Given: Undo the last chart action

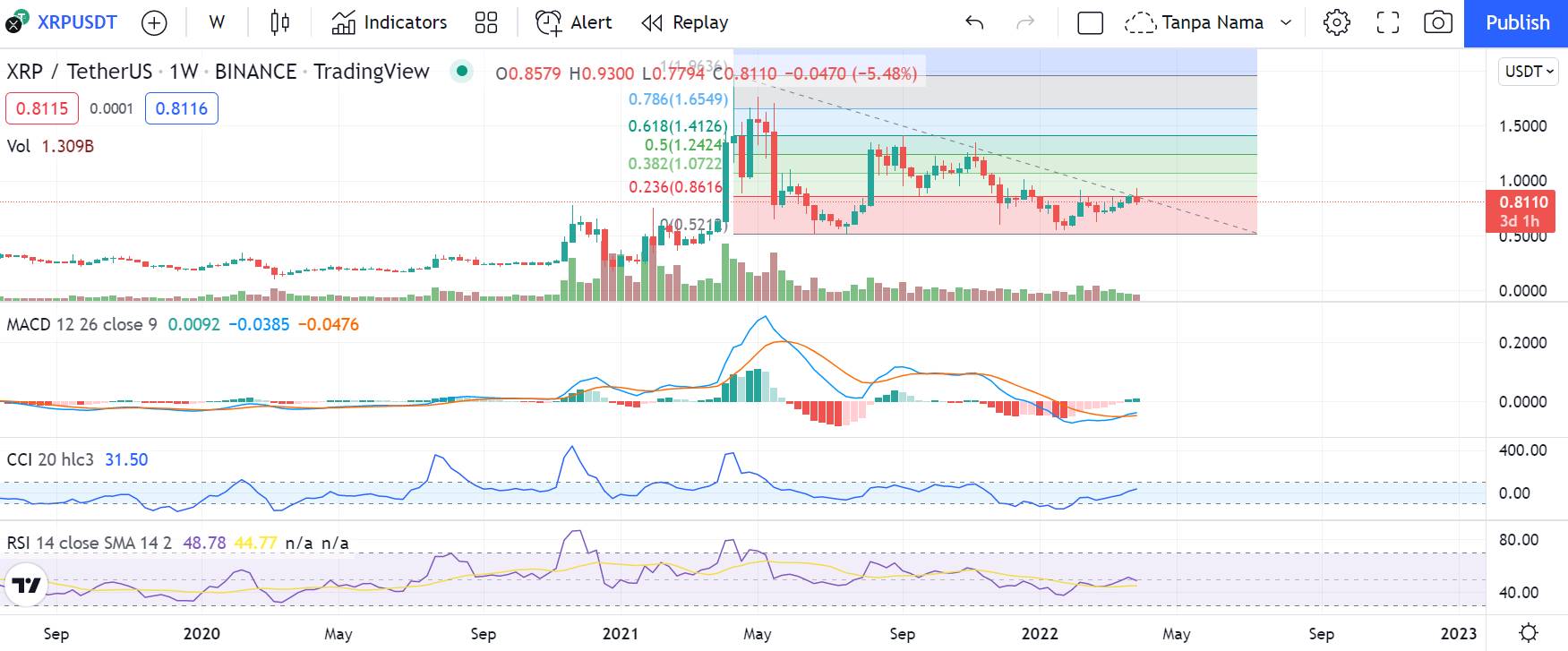Looking at the screenshot, I should click(974, 22).
